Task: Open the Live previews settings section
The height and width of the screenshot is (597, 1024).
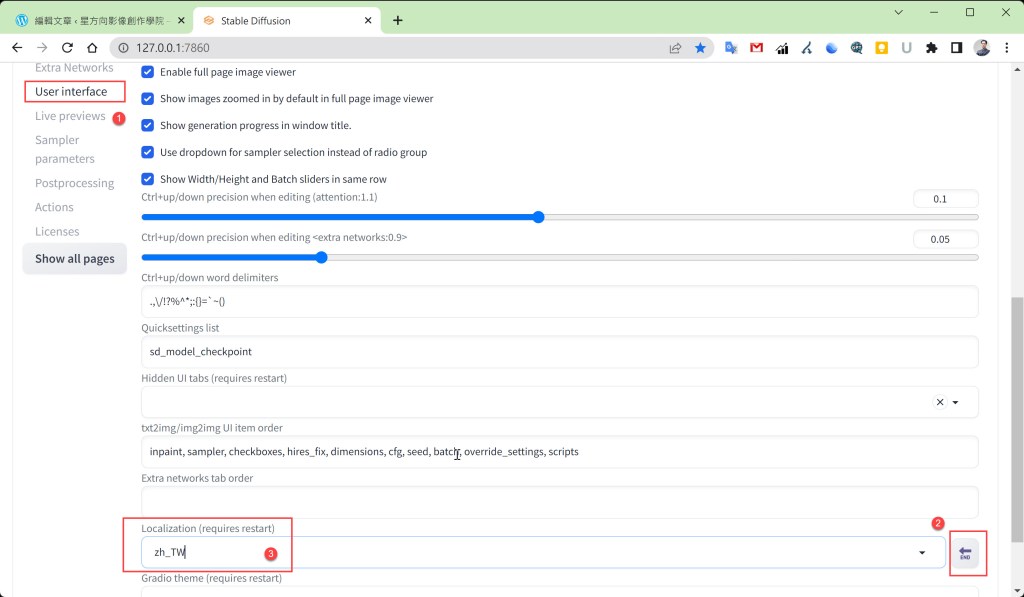Action: (70, 116)
